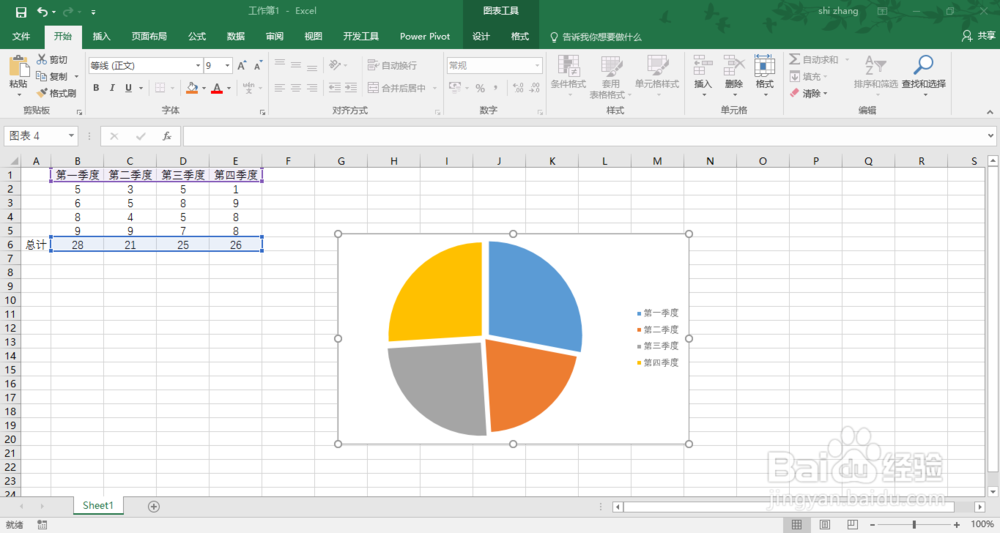Click the comma style icon
Screen dimensions: 1000x533
coord(496,88)
